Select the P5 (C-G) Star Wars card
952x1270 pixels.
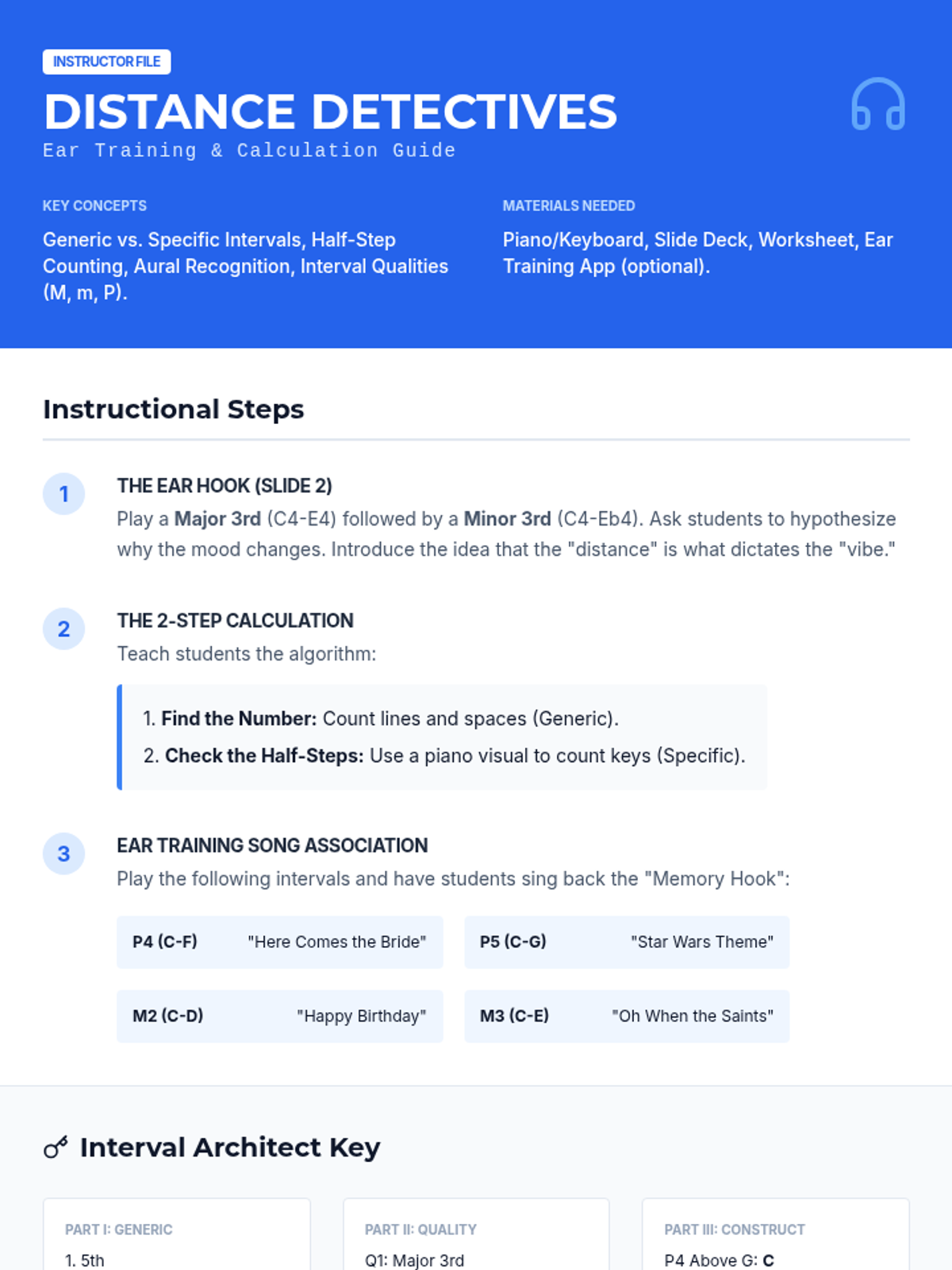tap(626, 942)
